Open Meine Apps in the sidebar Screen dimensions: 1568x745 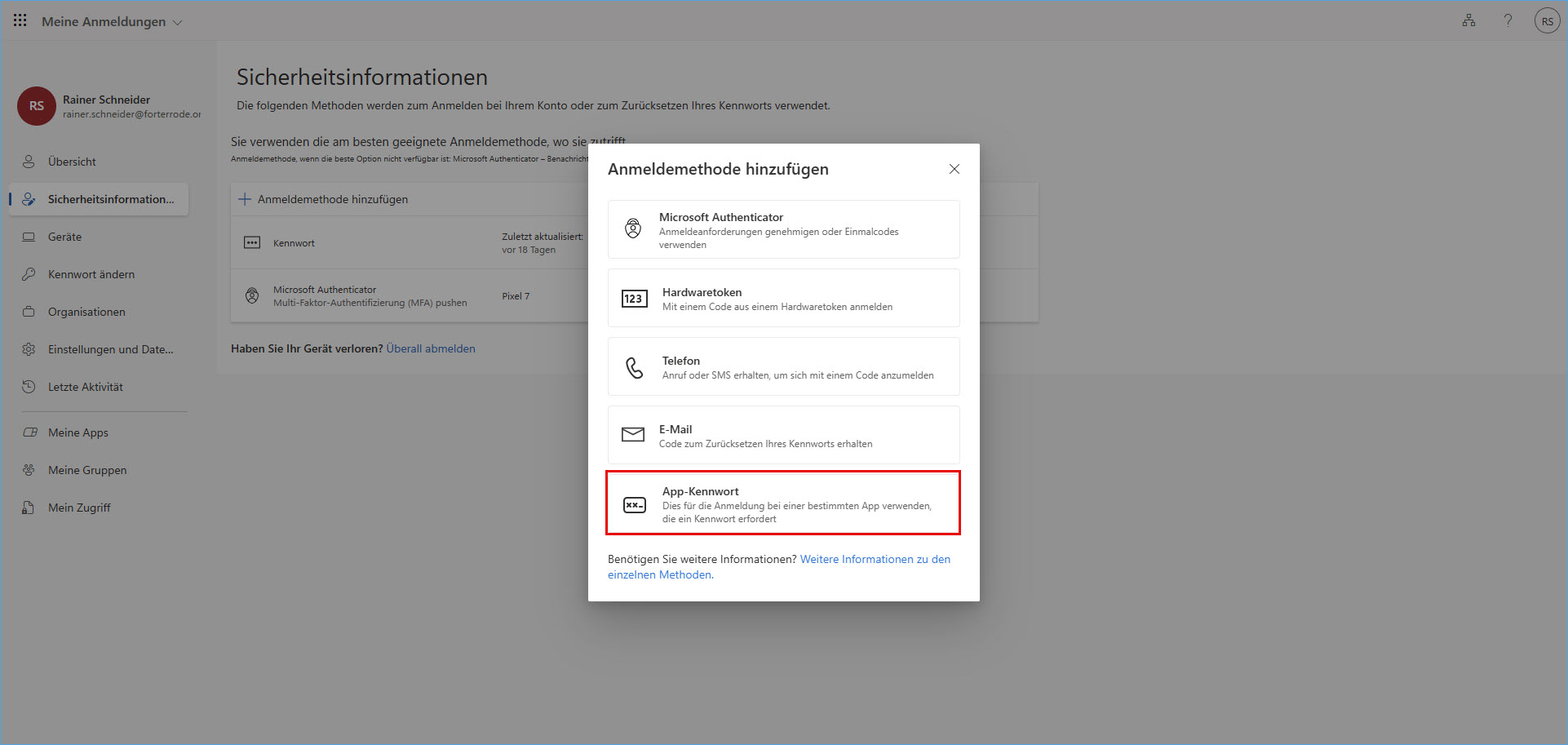pos(99,432)
